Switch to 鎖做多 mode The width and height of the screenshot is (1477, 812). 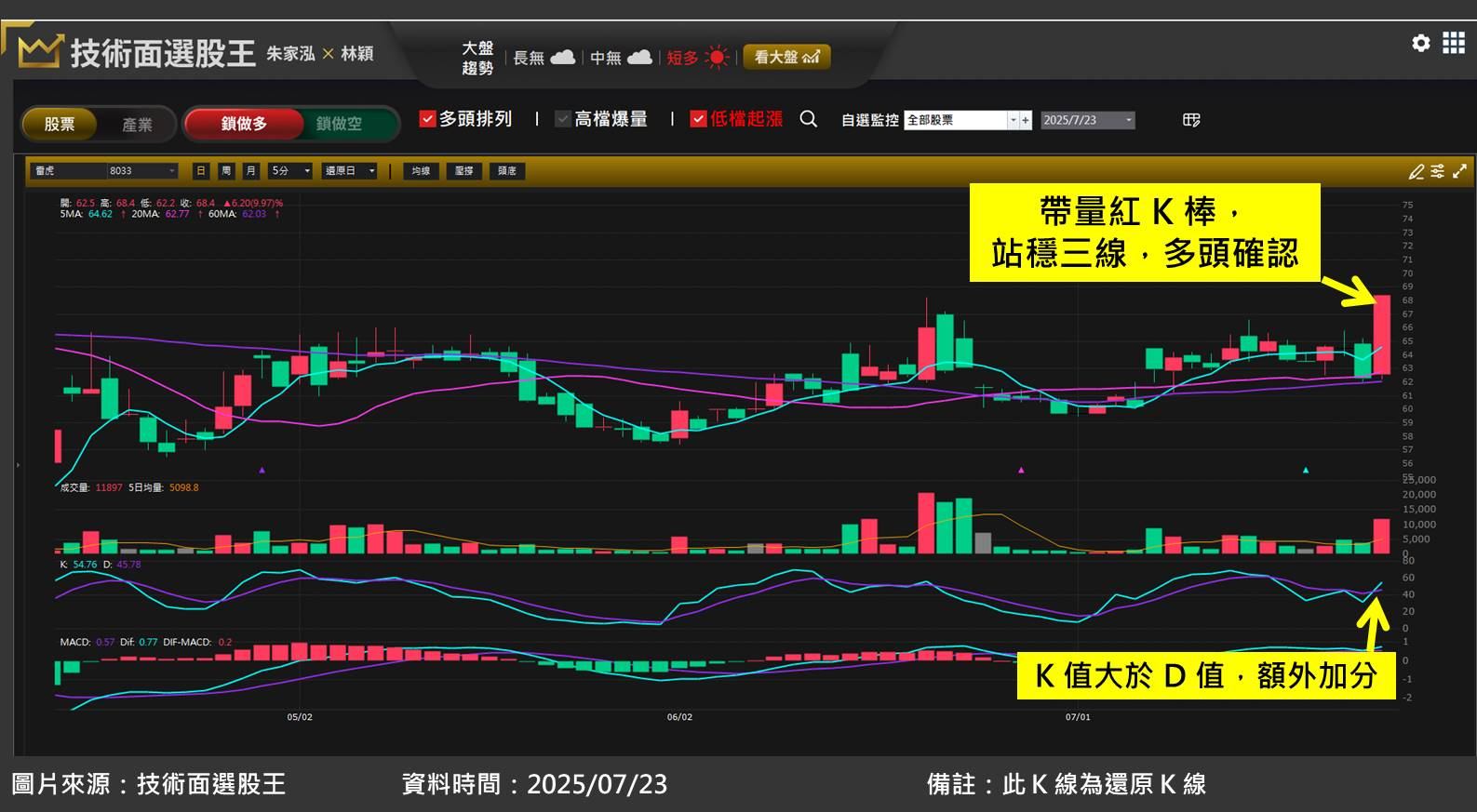click(x=244, y=124)
